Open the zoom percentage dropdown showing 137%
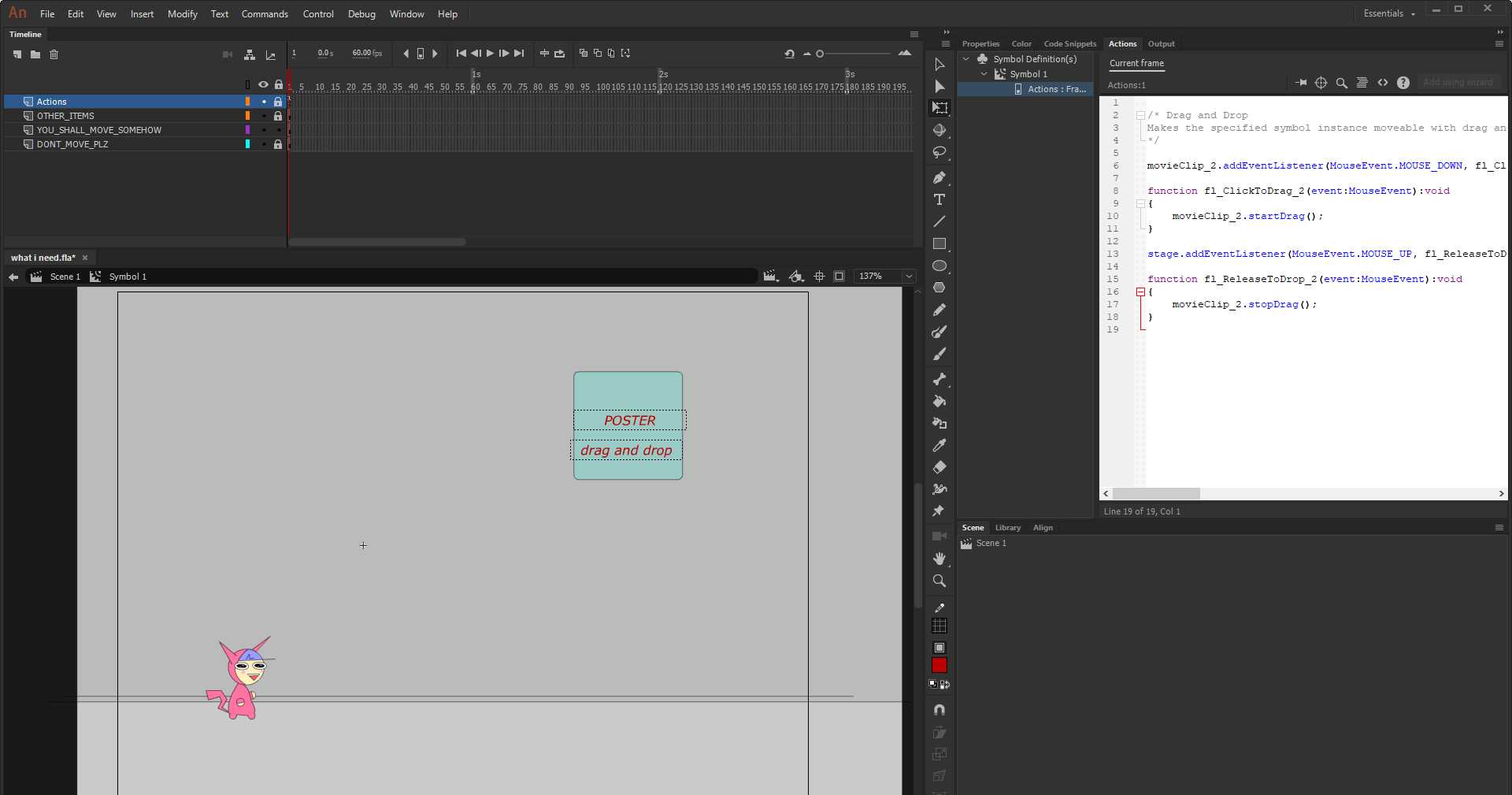 click(908, 276)
